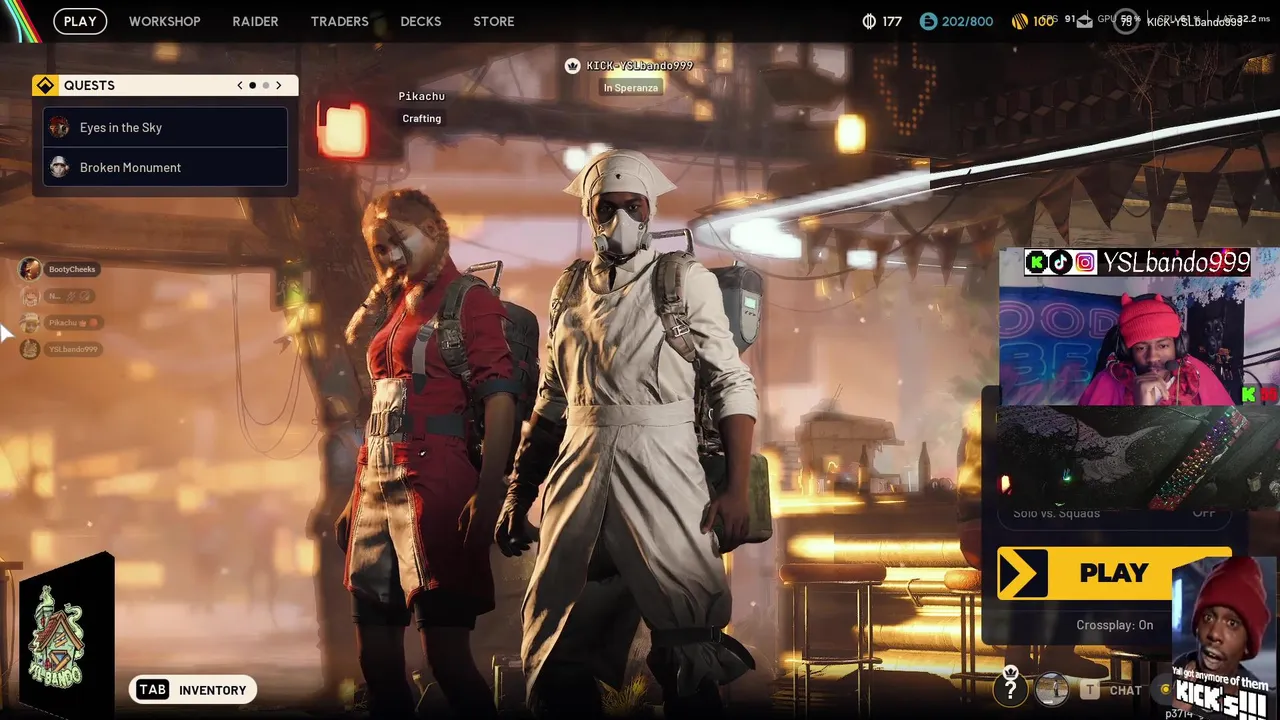Click the CHAT label
1280x720 pixels.
pyautogui.click(x=1125, y=690)
